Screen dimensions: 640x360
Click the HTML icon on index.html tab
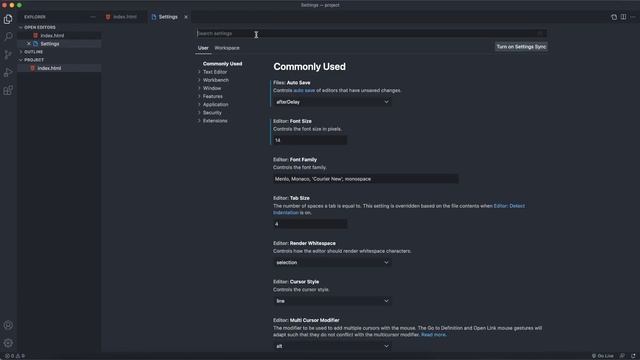point(108,17)
